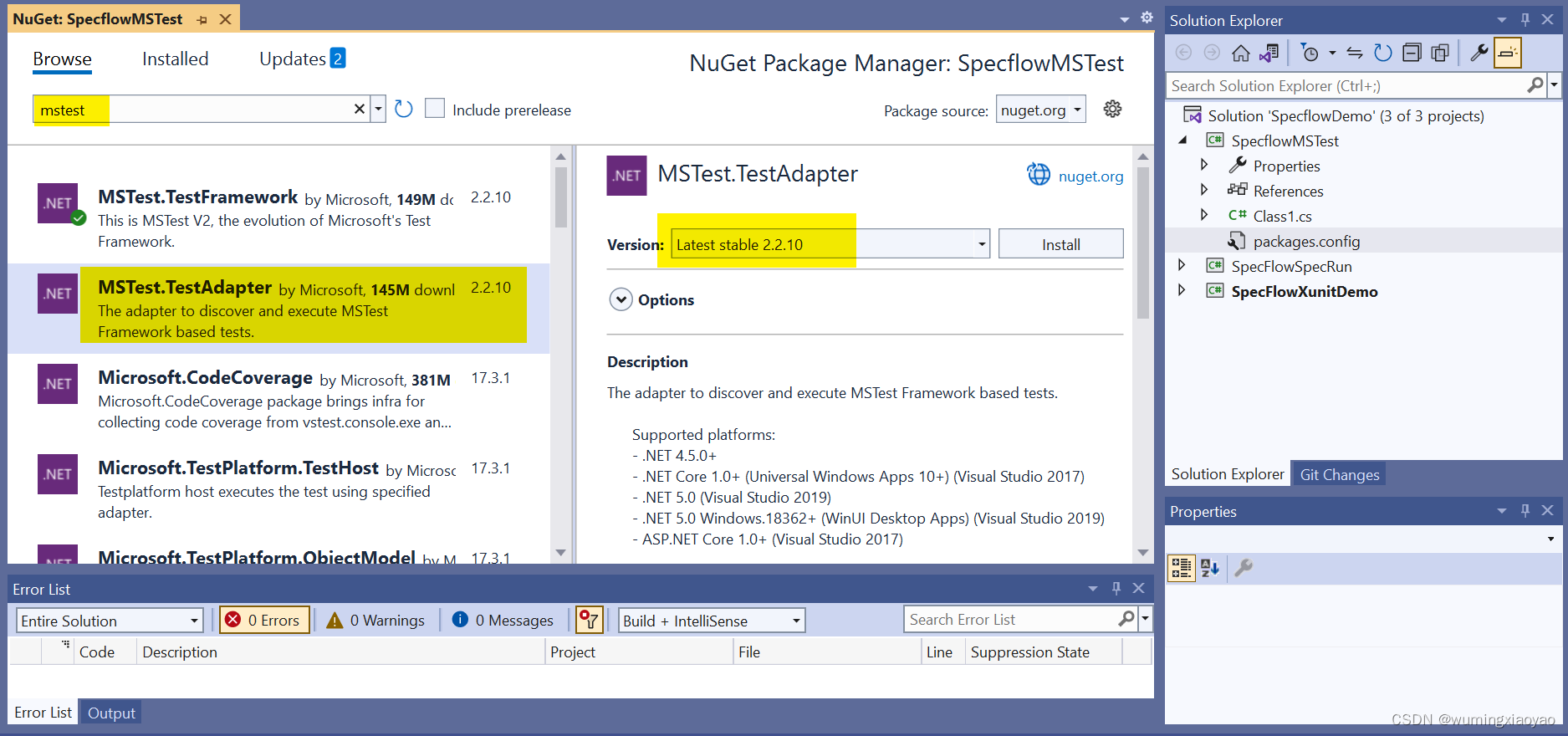Refresh the NuGet package search results
The image size is (1568, 736).
tap(404, 110)
